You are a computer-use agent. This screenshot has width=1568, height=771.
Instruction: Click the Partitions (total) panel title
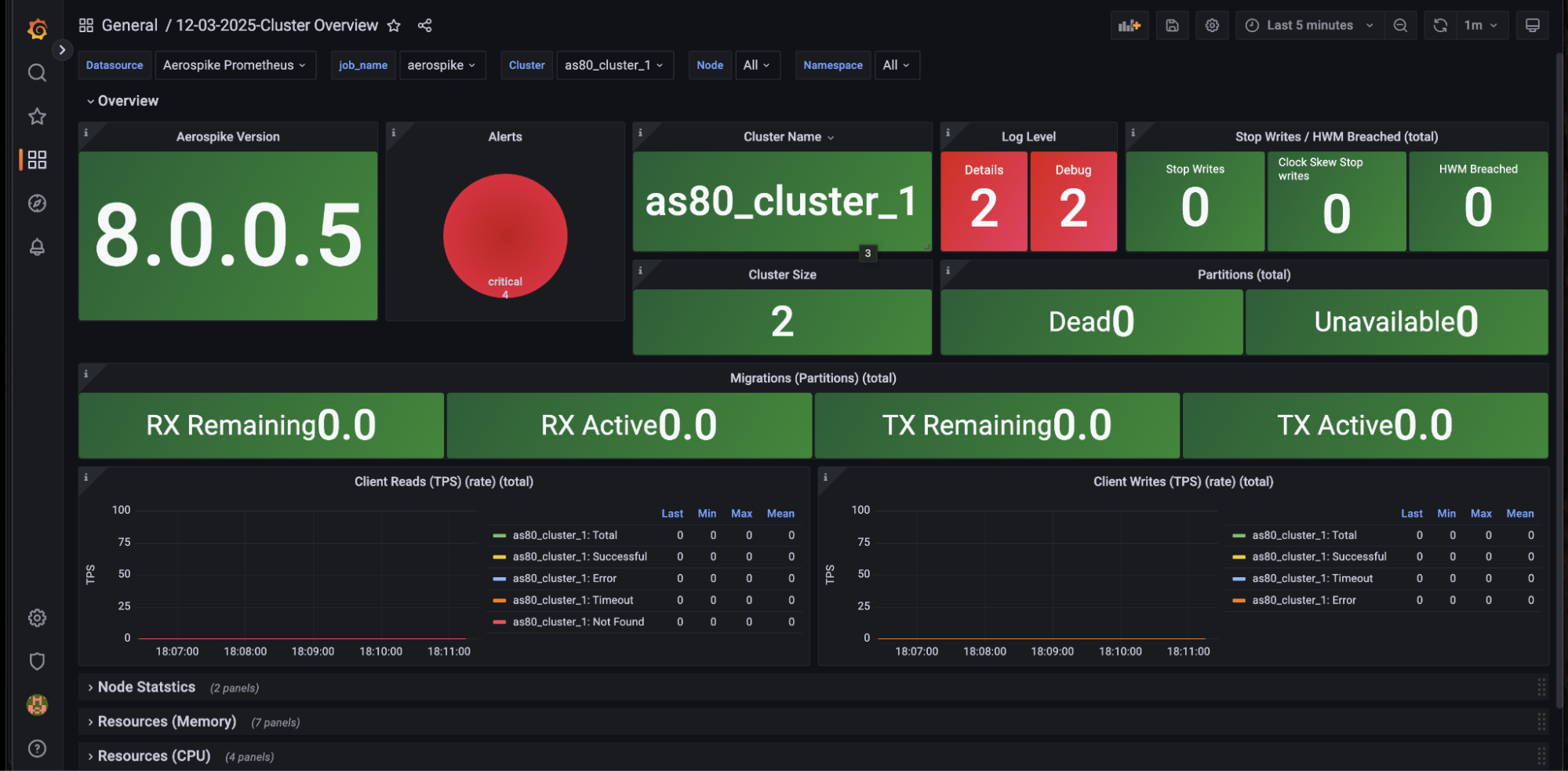(x=1244, y=275)
